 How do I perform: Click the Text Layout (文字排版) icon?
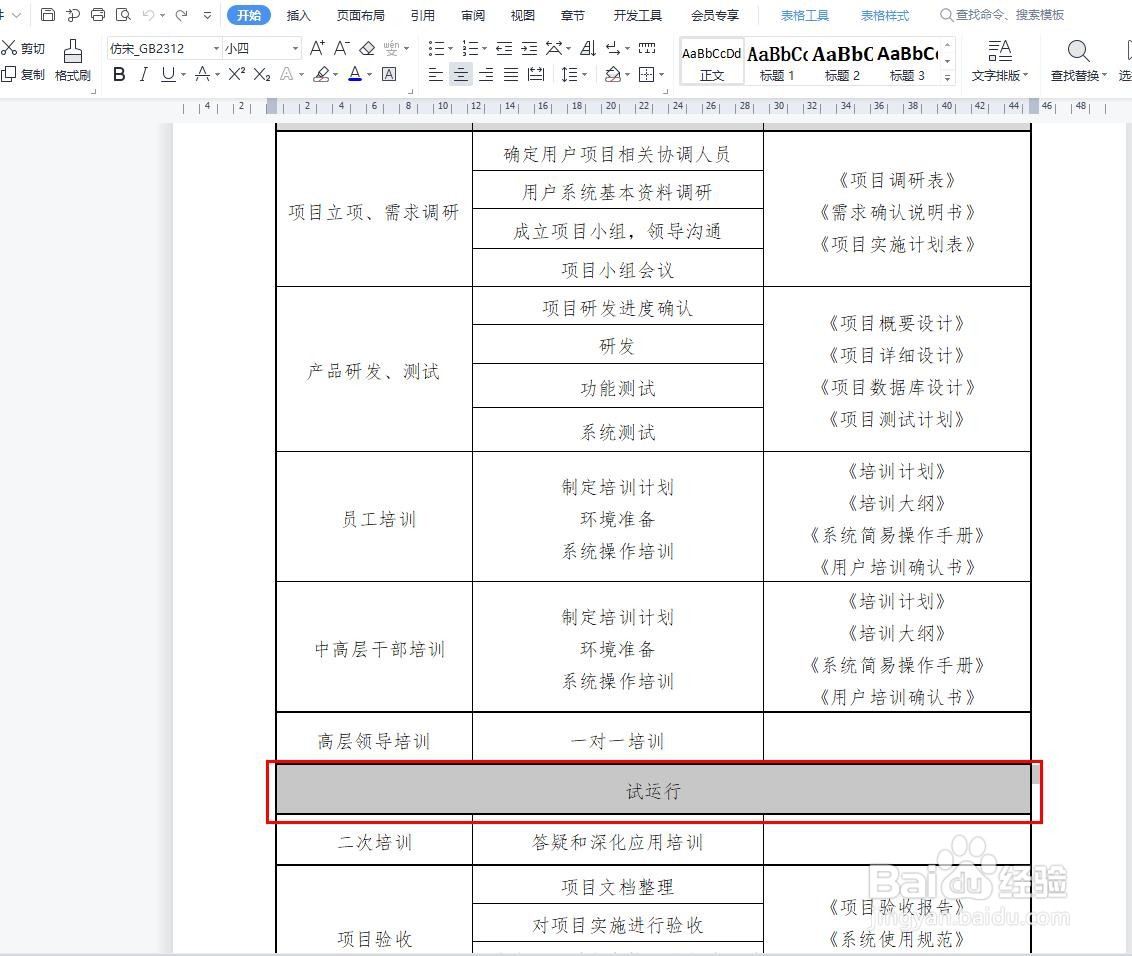click(1000, 62)
